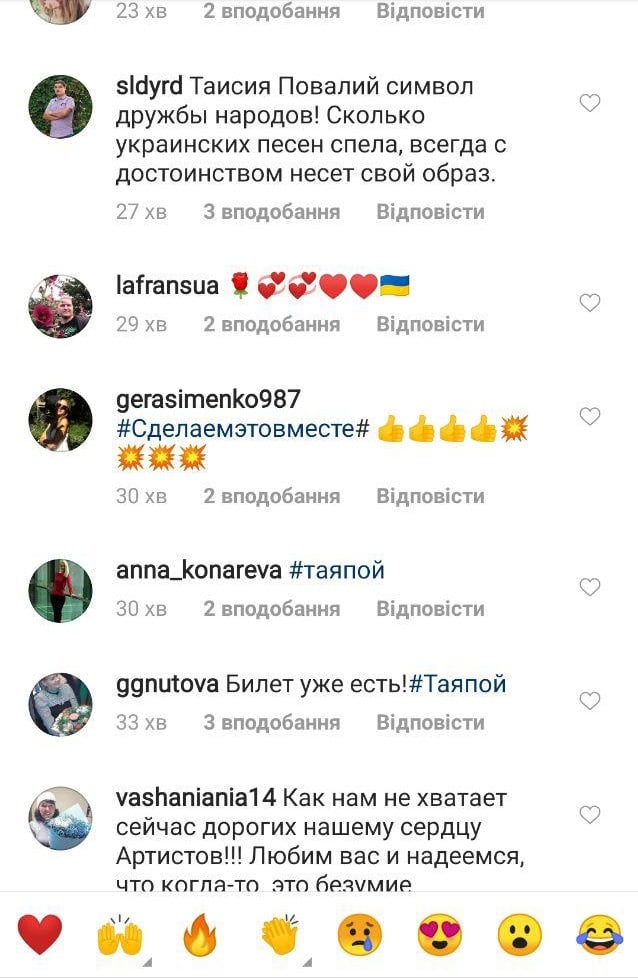638x979 pixels.
Task: Like ggnutova's comment with heart
Action: click(590, 701)
